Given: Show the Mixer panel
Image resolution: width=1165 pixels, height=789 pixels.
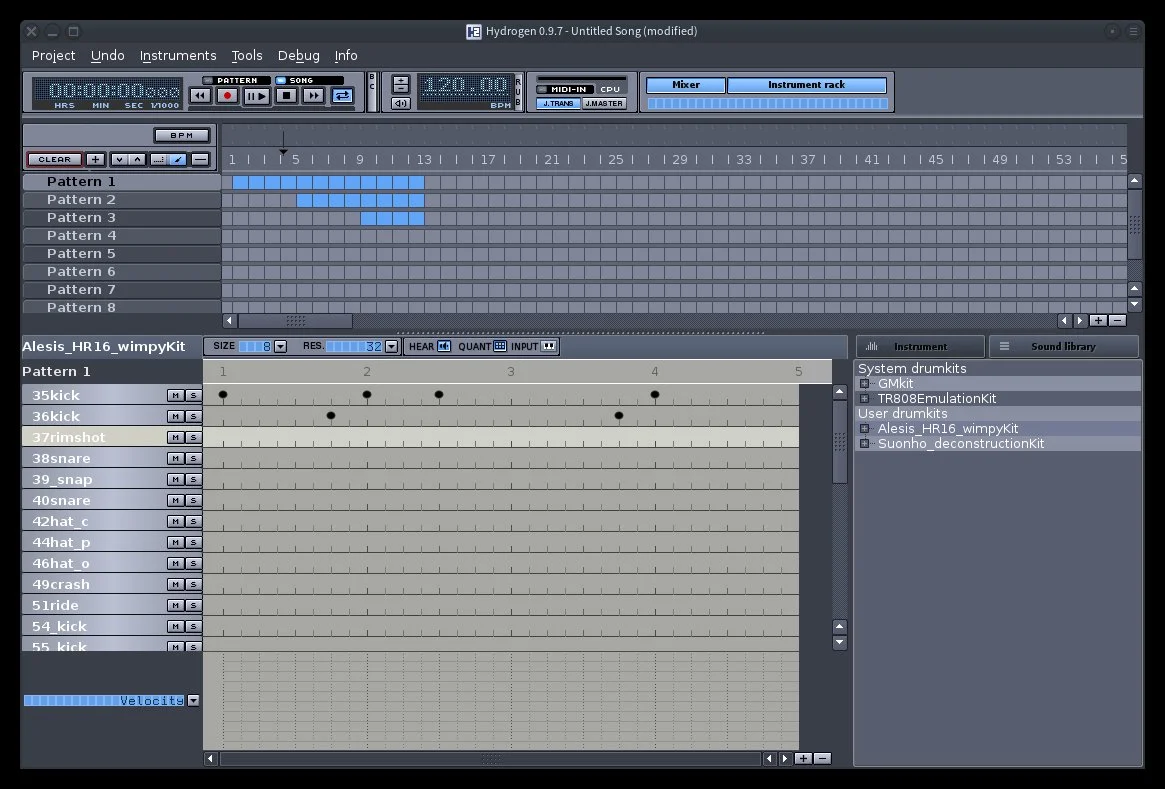Looking at the screenshot, I should tap(686, 85).
